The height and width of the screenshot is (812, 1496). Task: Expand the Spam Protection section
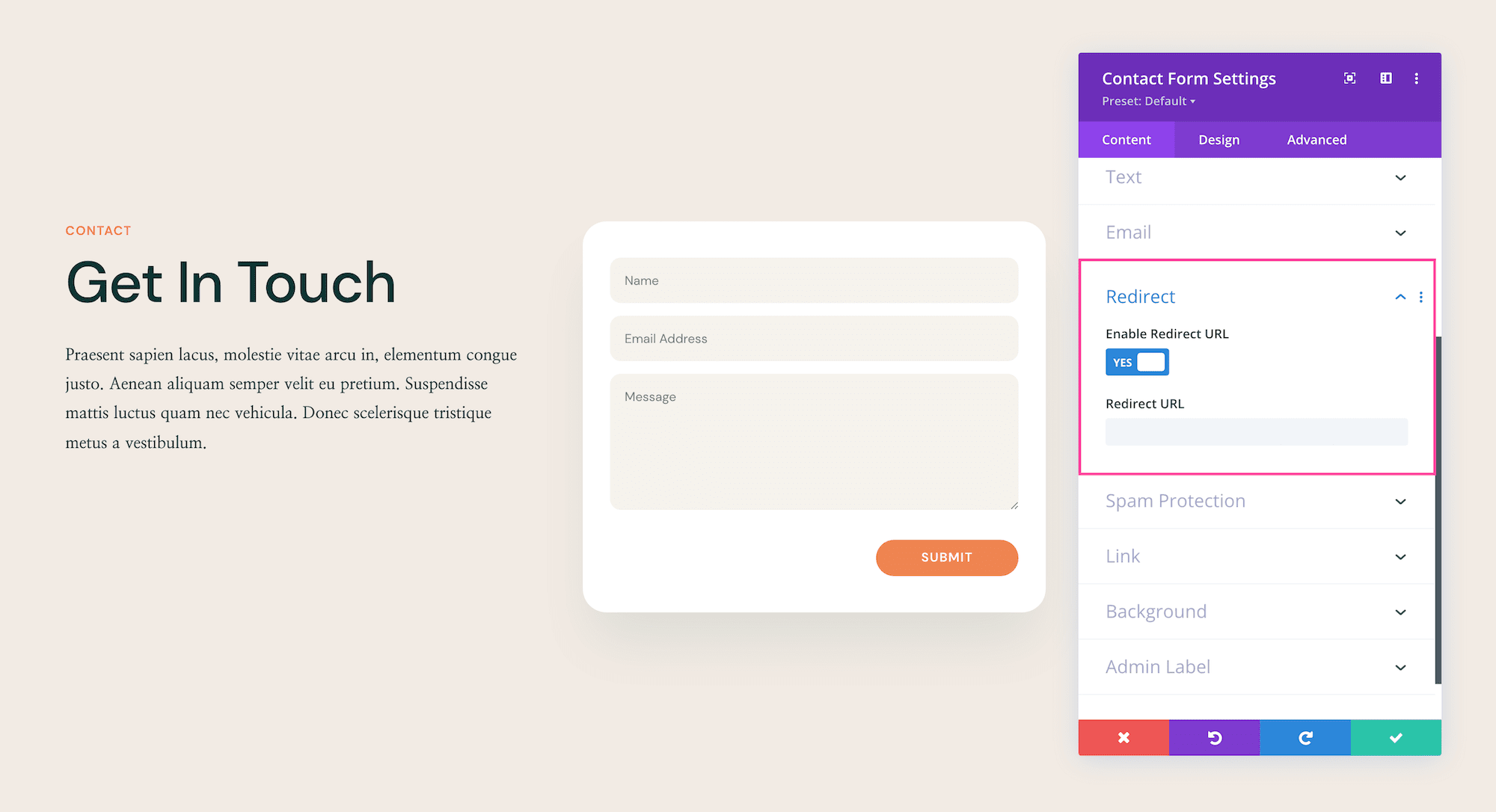click(x=1257, y=500)
